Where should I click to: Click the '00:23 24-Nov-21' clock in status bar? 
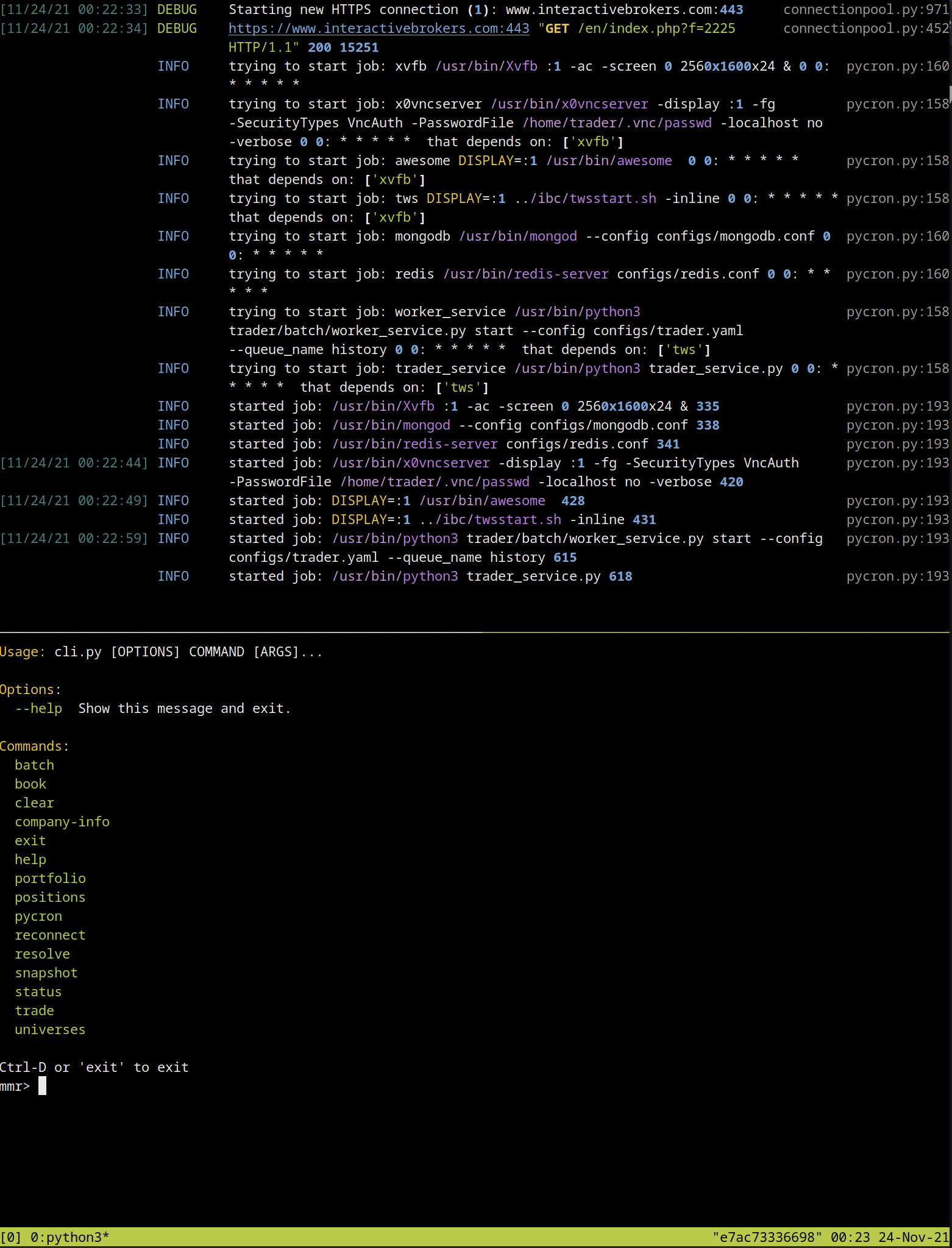(x=890, y=1237)
